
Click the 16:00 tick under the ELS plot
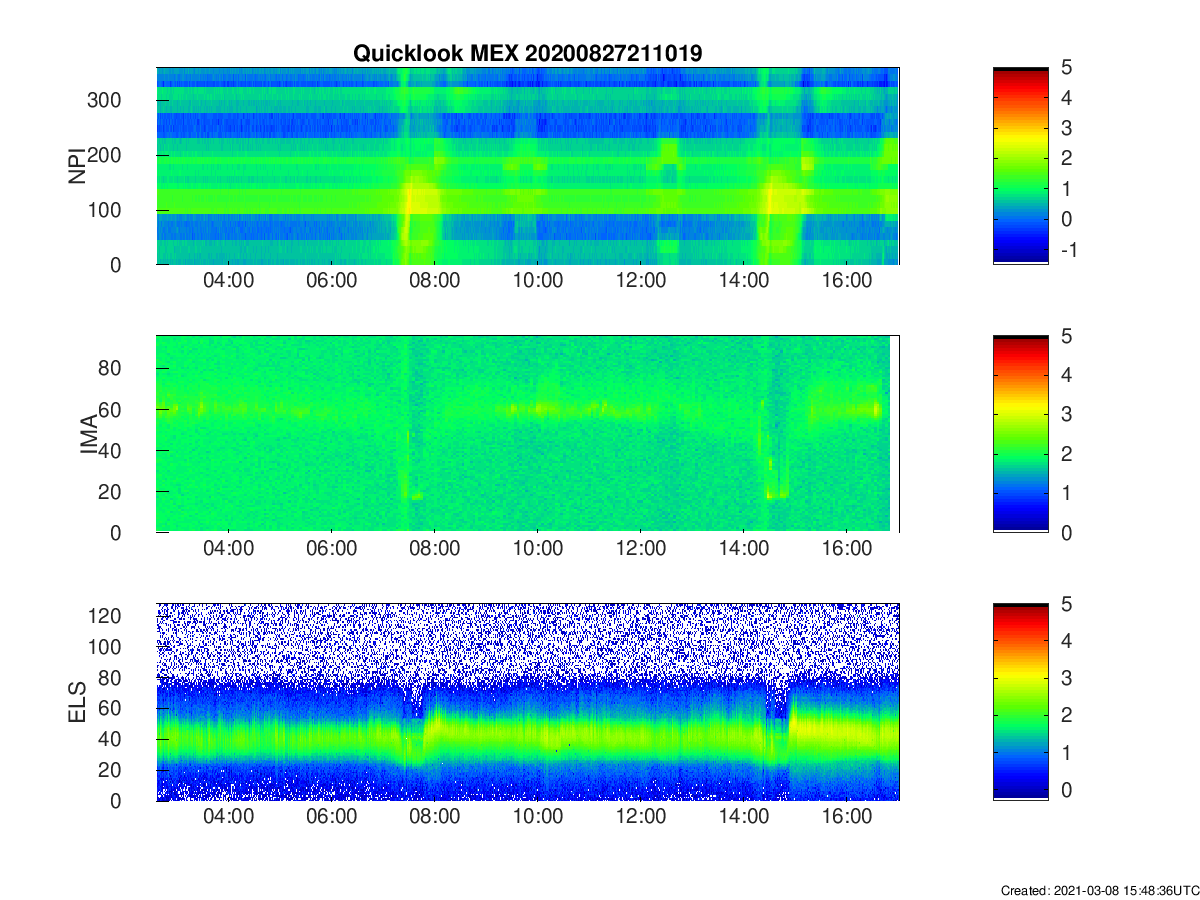(x=847, y=817)
